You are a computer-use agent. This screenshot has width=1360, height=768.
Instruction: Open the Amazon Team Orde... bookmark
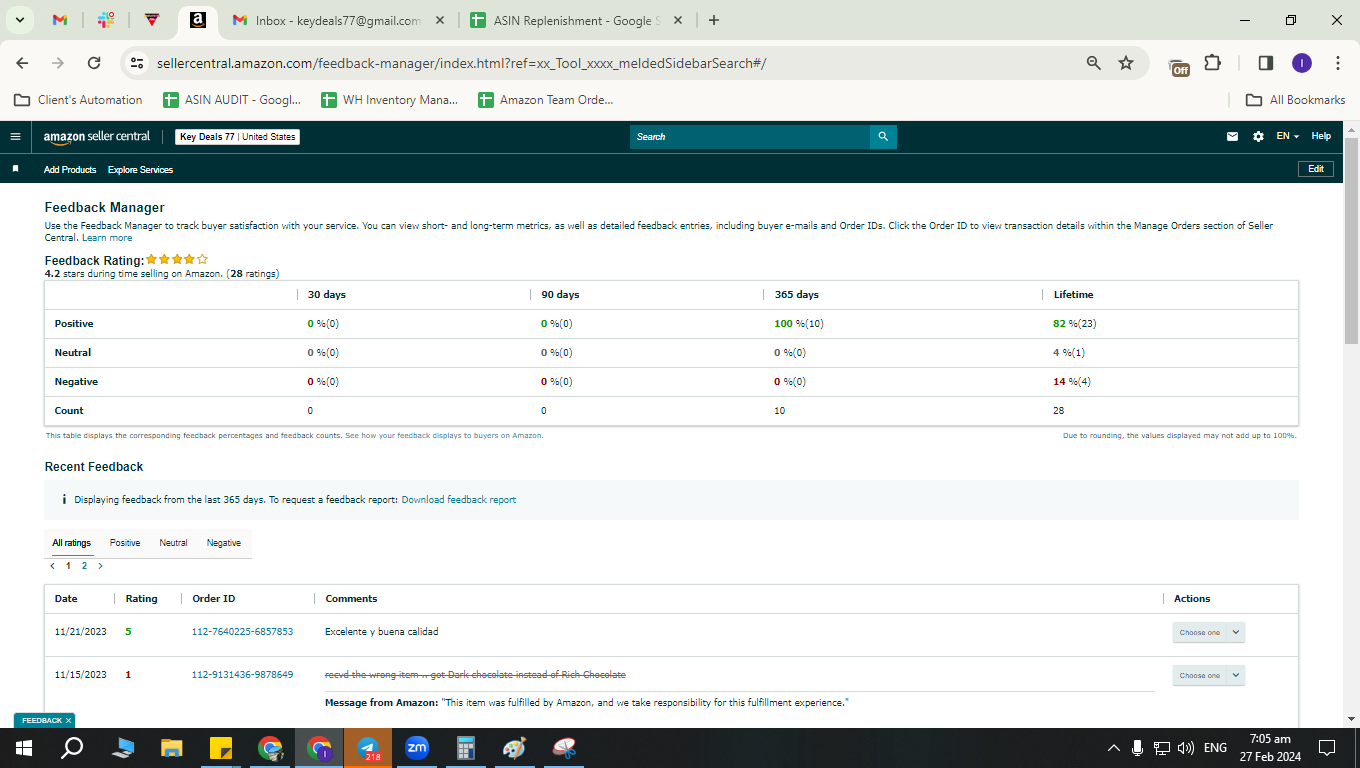[x=546, y=100]
